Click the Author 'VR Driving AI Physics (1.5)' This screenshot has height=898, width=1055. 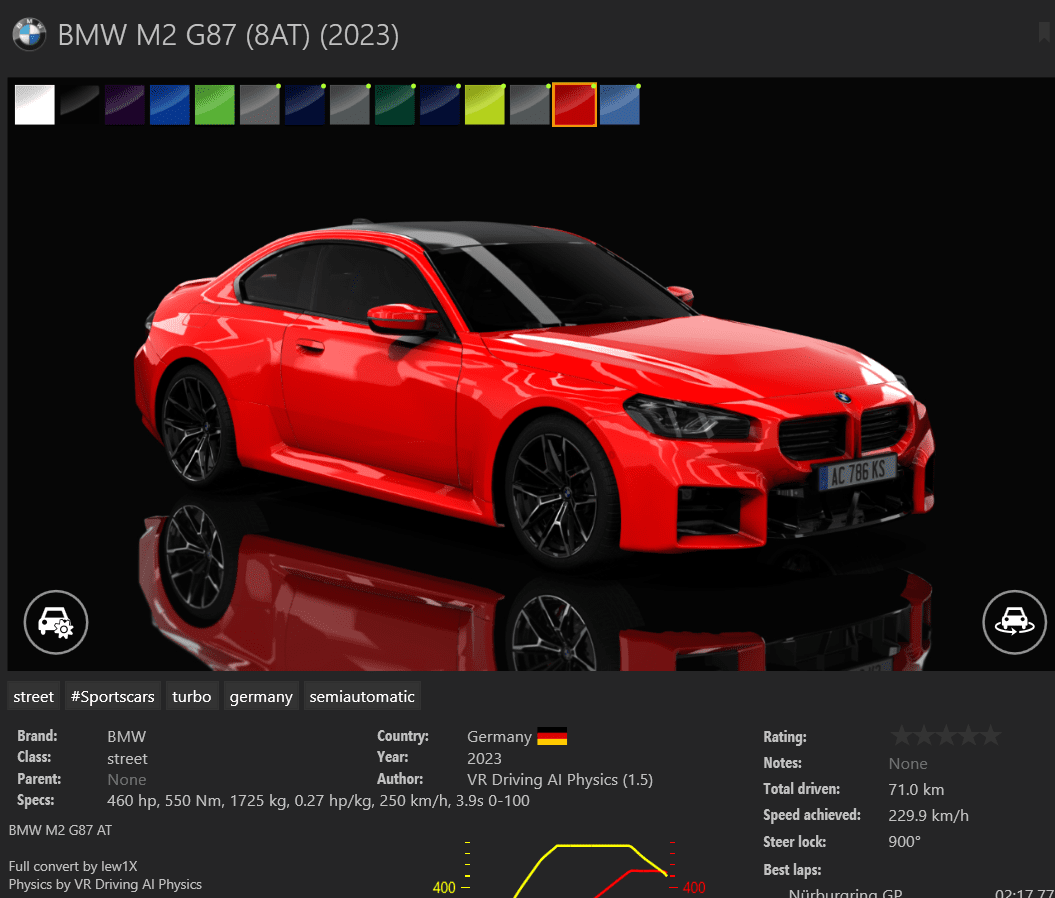(560, 780)
